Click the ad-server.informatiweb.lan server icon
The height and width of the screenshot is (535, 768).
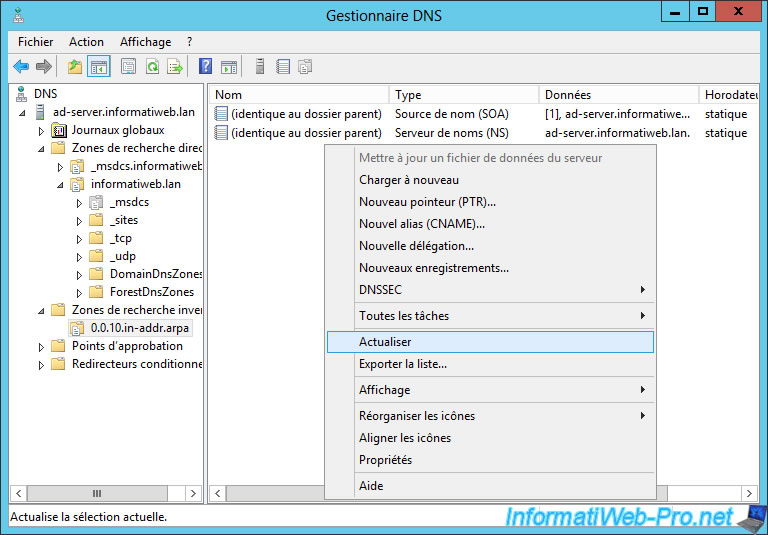tap(40, 112)
